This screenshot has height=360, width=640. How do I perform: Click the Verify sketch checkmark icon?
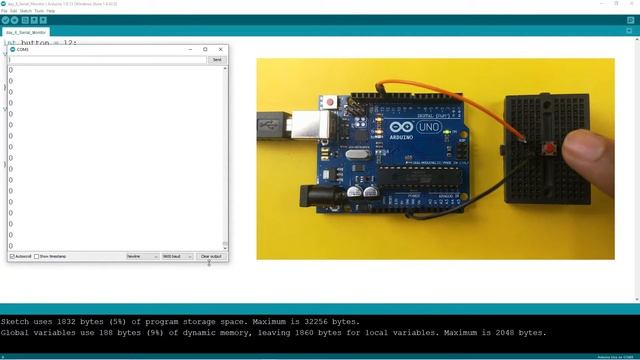pyautogui.click(x=5, y=20)
